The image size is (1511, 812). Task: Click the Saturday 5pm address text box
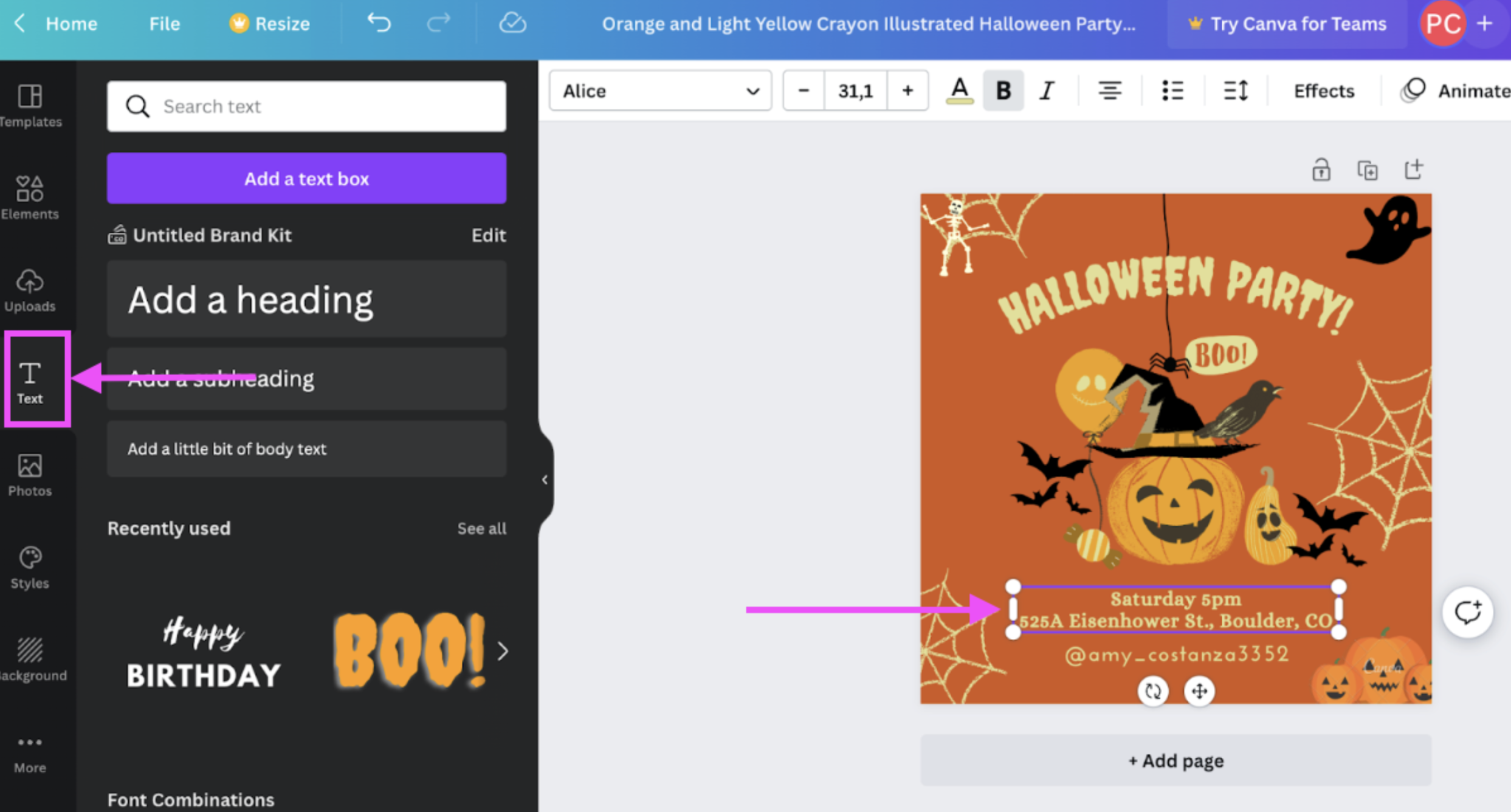tap(1175, 610)
